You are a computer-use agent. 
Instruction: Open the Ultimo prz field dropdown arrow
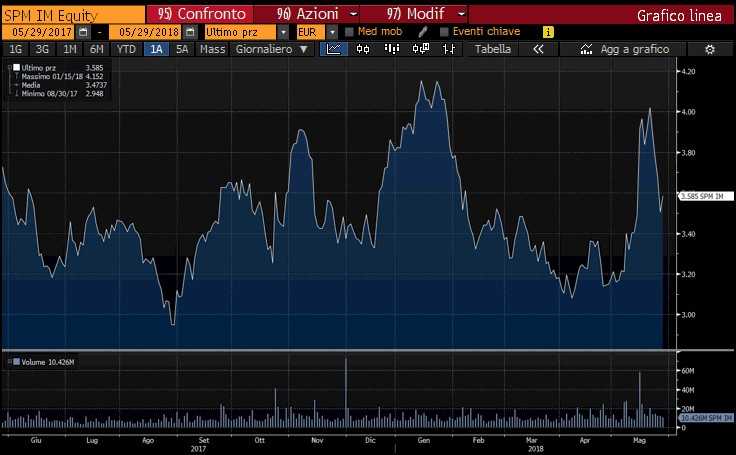pos(283,32)
